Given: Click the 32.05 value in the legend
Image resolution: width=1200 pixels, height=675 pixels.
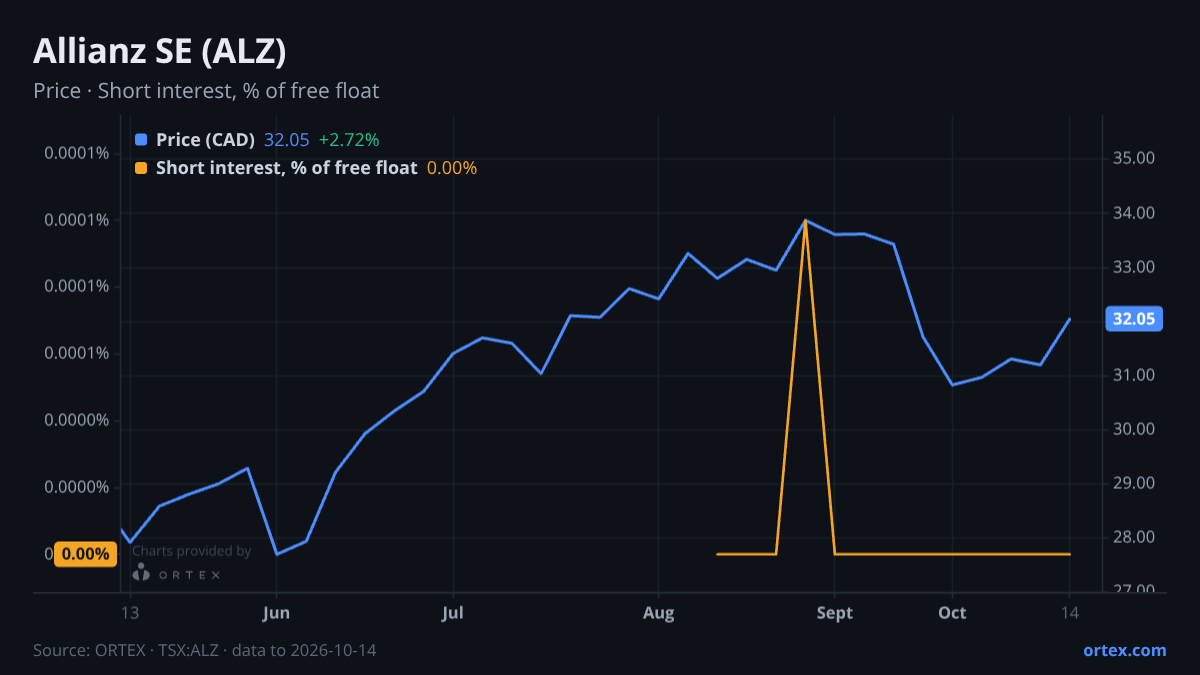Looking at the screenshot, I should [x=286, y=140].
